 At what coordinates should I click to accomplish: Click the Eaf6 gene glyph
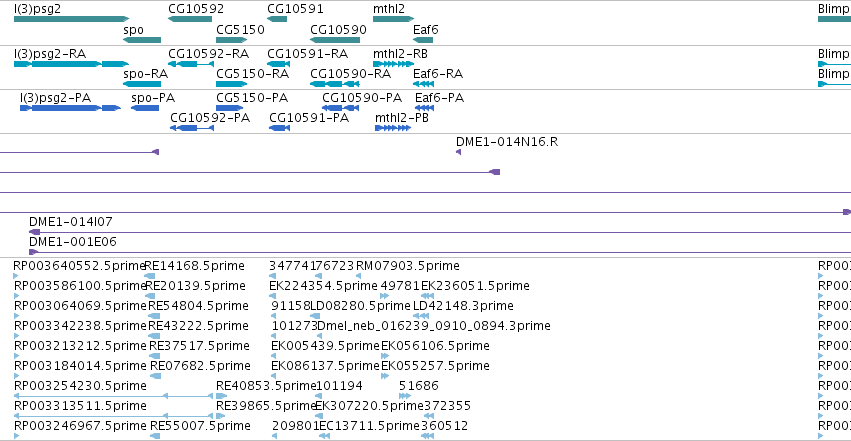[x=423, y=40]
